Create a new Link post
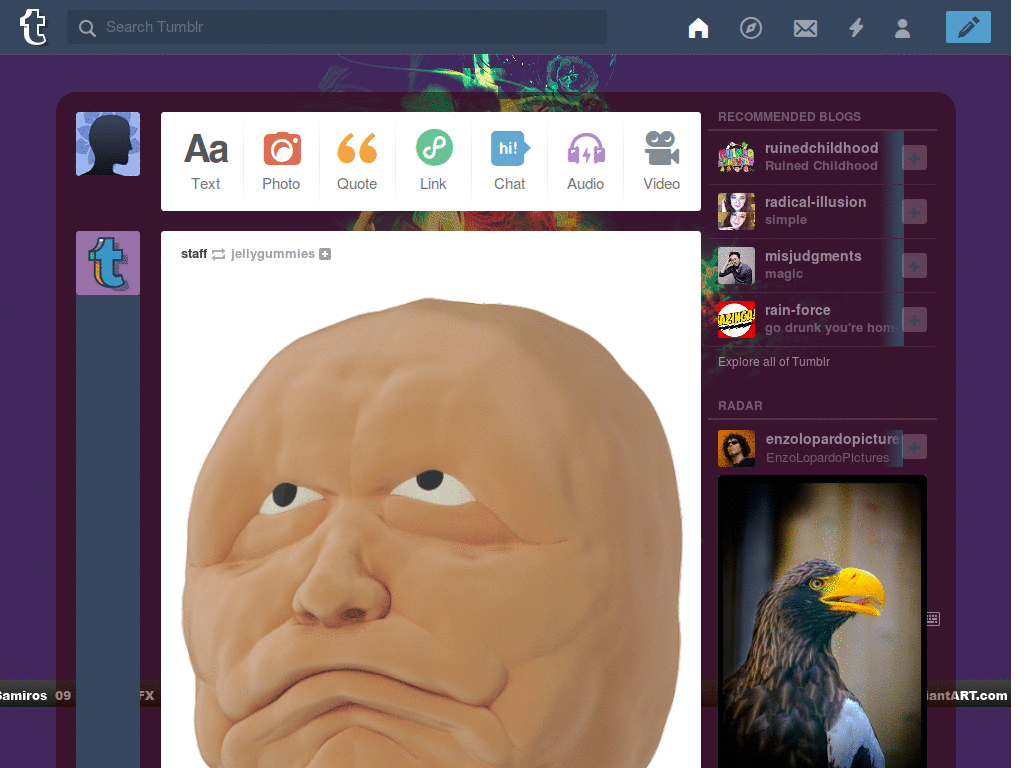The image size is (1024, 768). (433, 161)
